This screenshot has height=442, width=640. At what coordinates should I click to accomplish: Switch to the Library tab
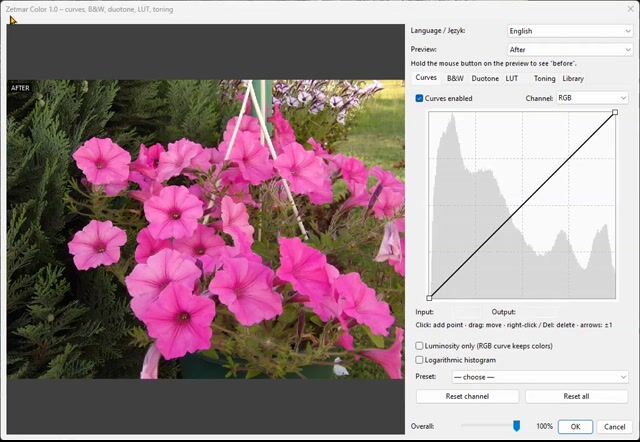click(573, 78)
